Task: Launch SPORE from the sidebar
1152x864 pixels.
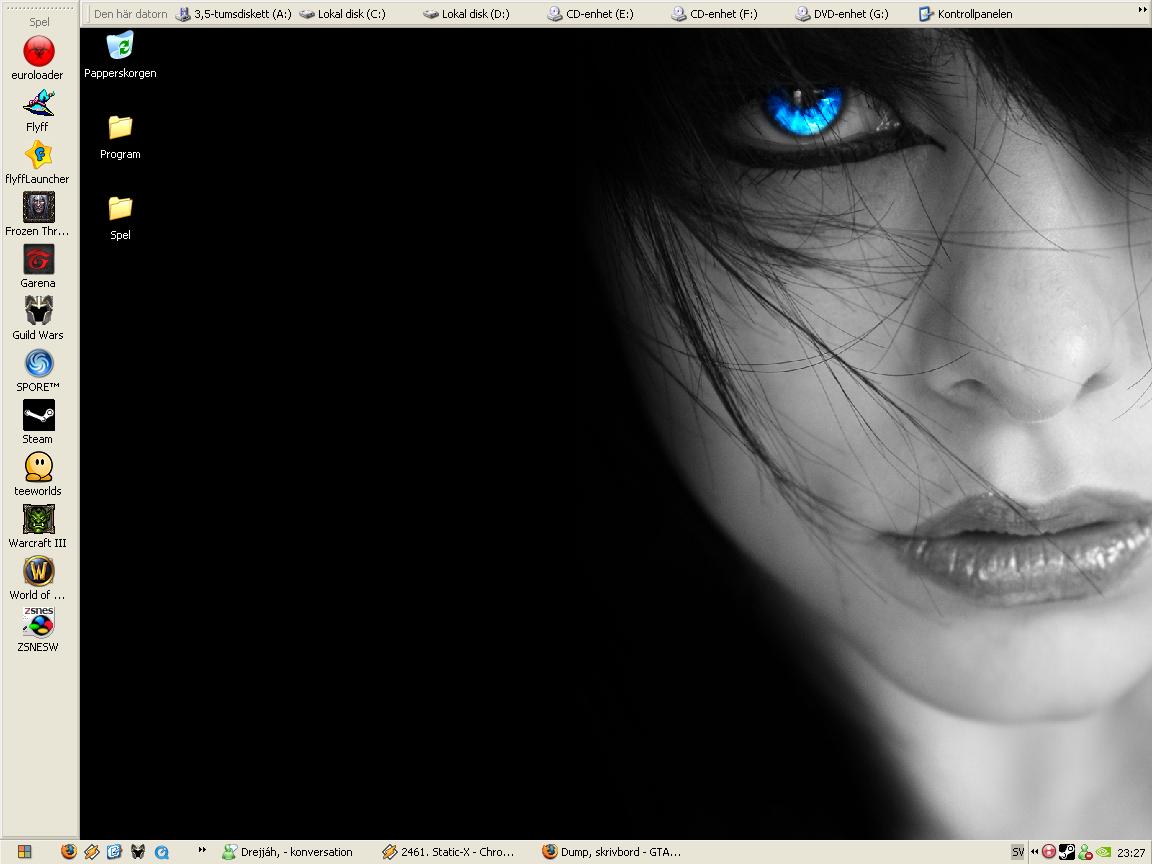Action: [38, 370]
